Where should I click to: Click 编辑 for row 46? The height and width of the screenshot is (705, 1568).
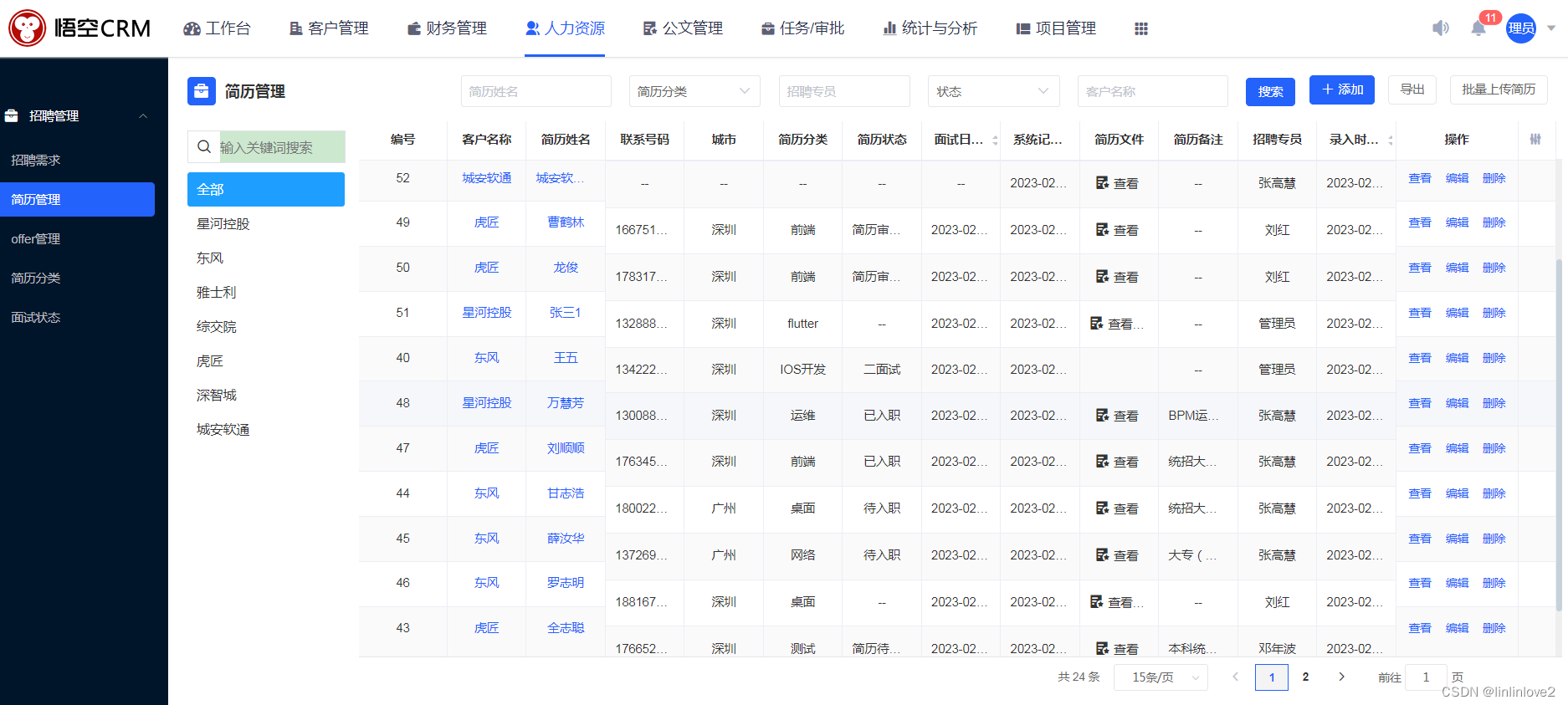[x=1457, y=583]
